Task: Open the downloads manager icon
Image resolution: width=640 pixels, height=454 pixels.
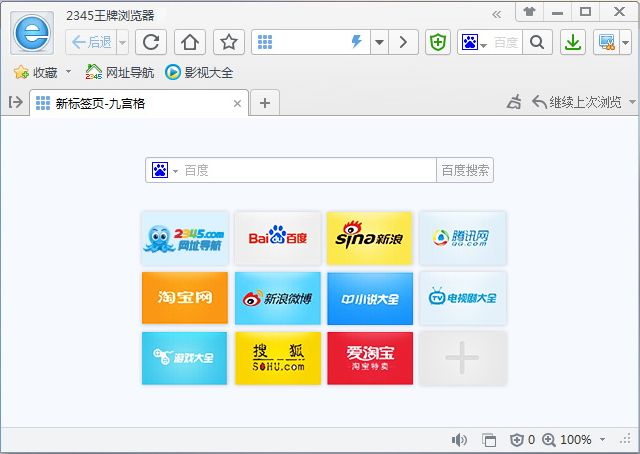Action: coord(572,42)
